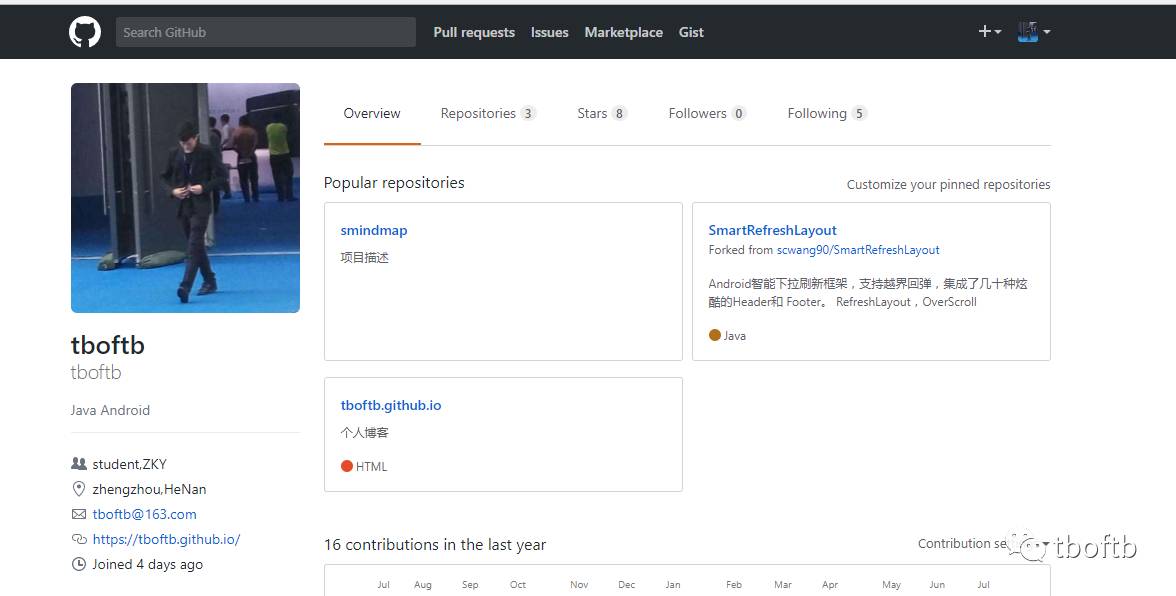Click the 'zhengzhou,HeNan' location text

(149, 489)
